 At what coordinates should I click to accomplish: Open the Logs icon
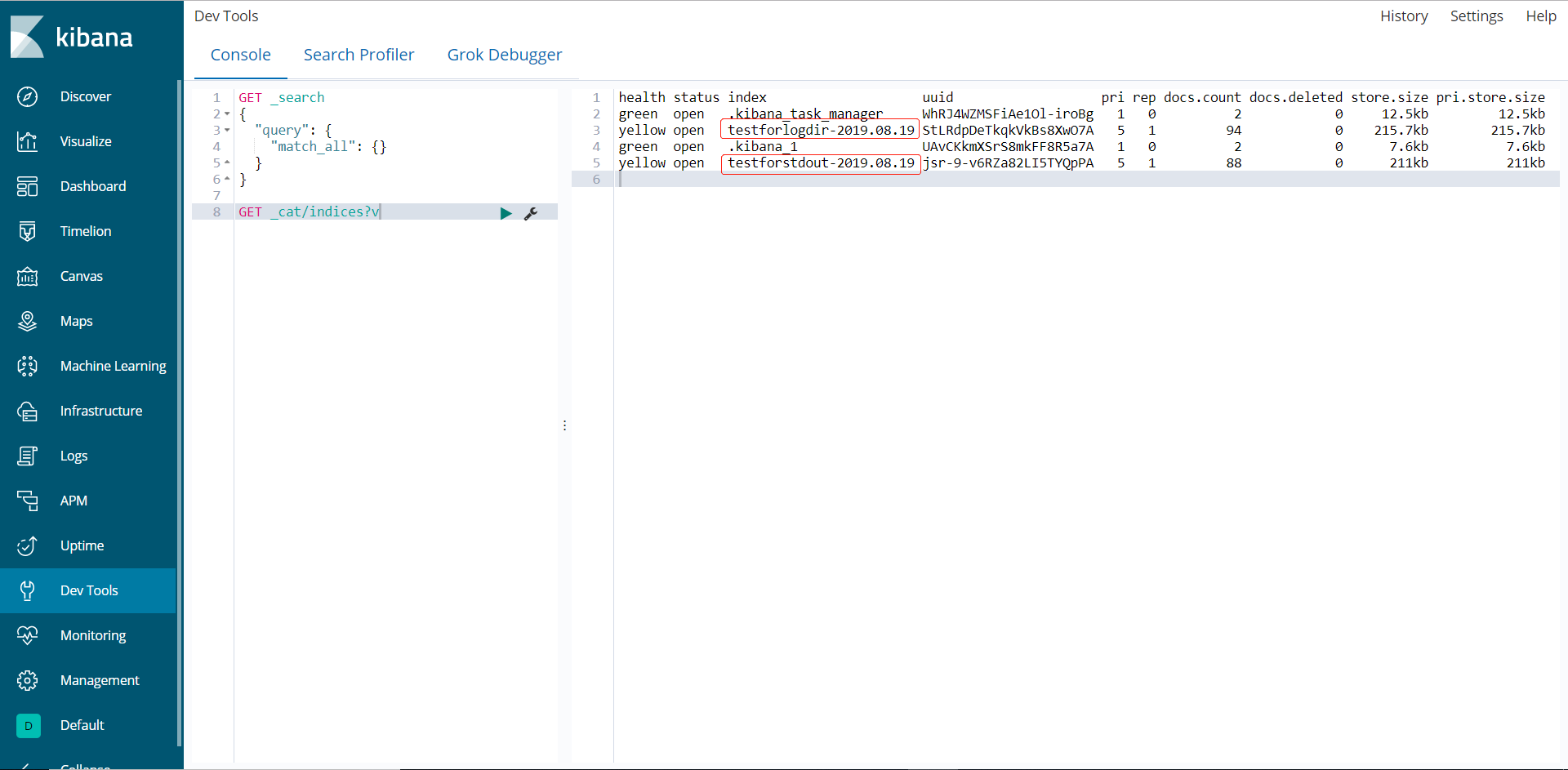click(27, 456)
